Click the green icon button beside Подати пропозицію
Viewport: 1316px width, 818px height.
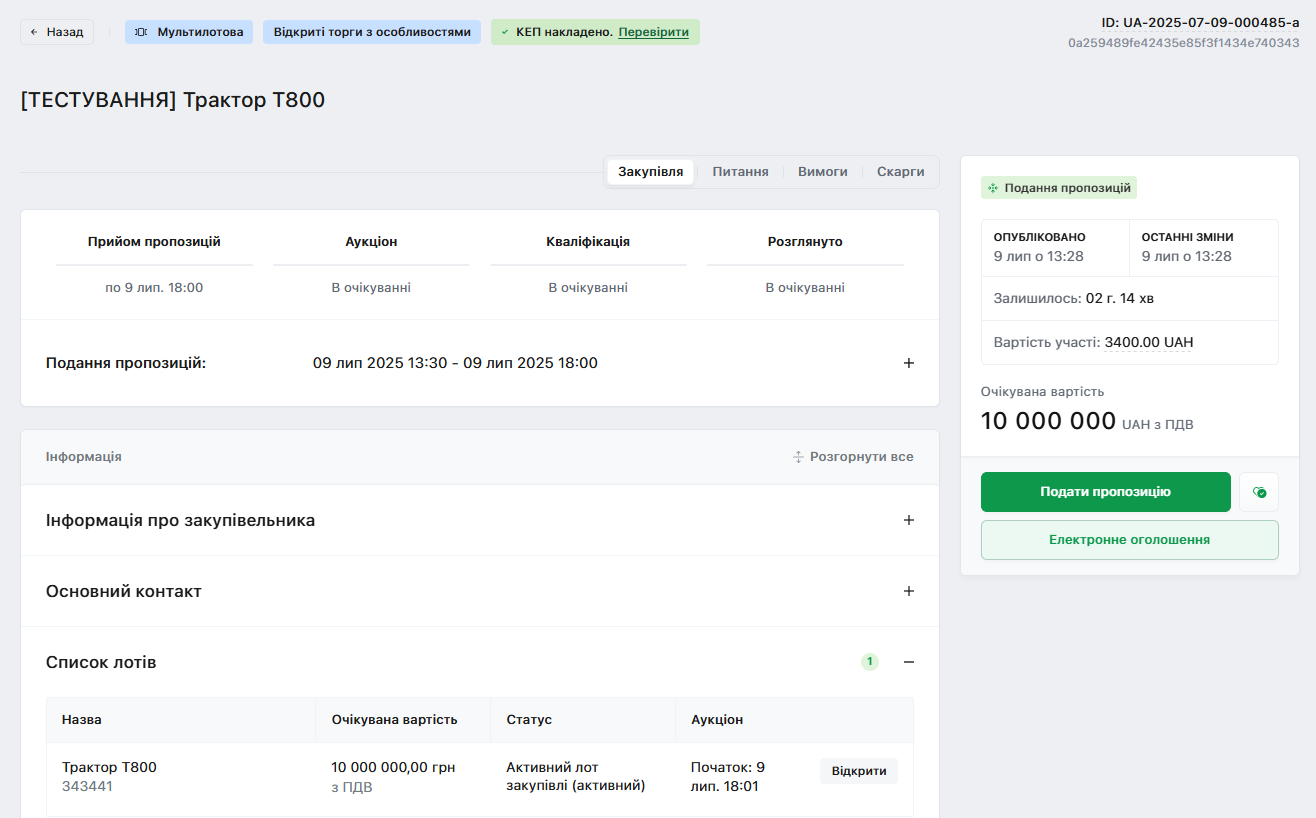pos(1259,492)
